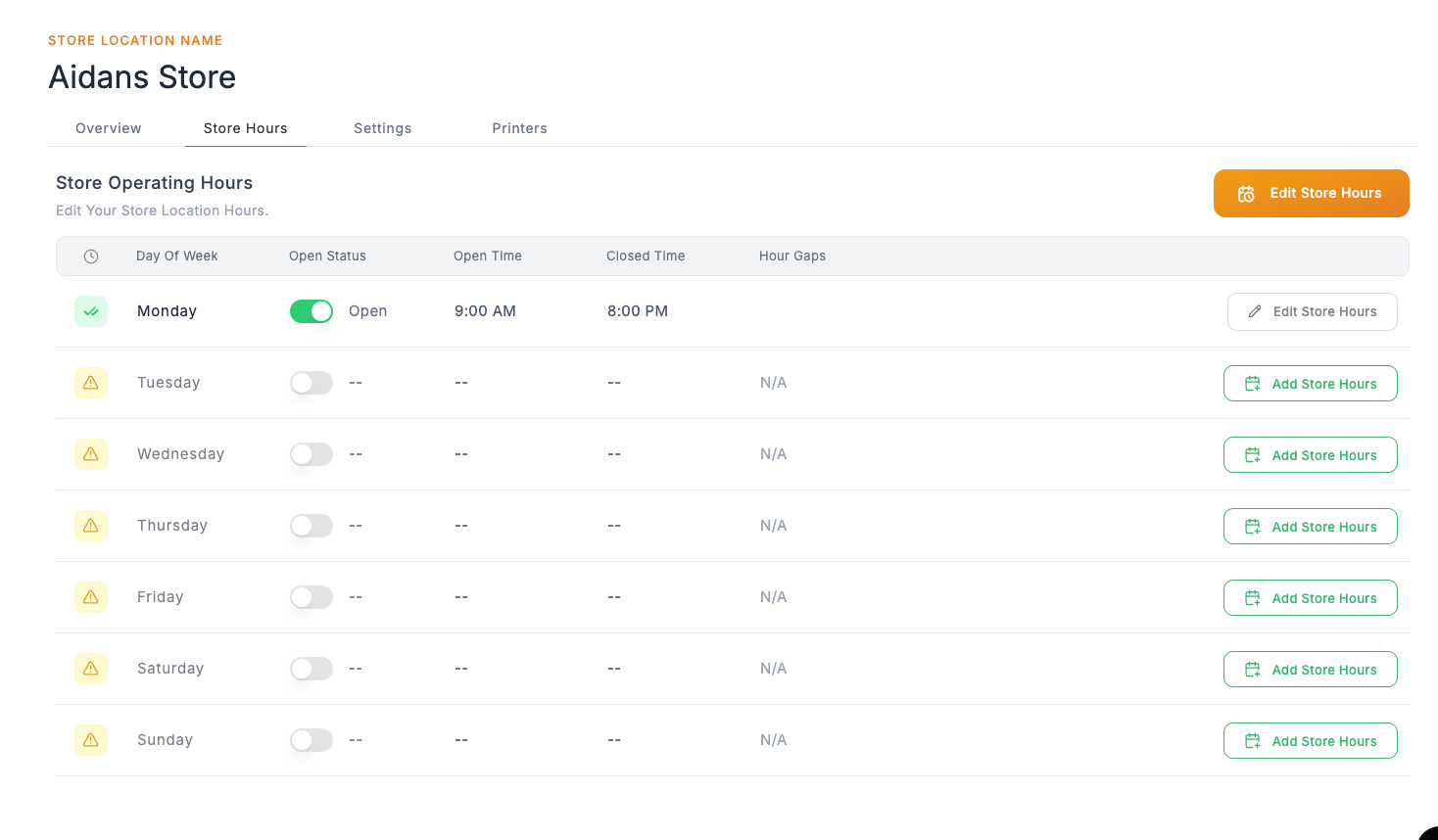1438x840 pixels.
Task: Click the calendar-plus icon in Saturday's add button
Action: click(x=1252, y=669)
